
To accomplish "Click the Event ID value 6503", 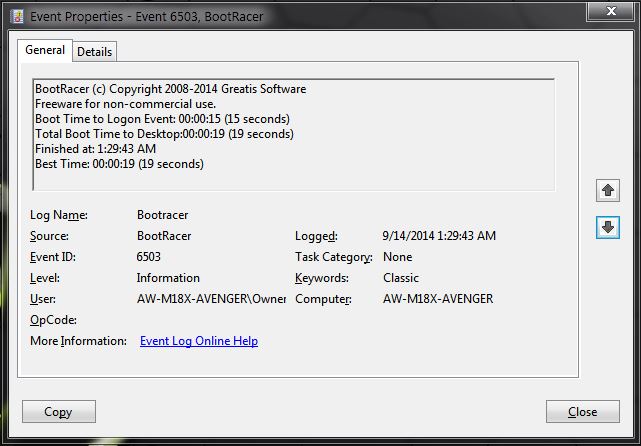I will [x=148, y=257].
